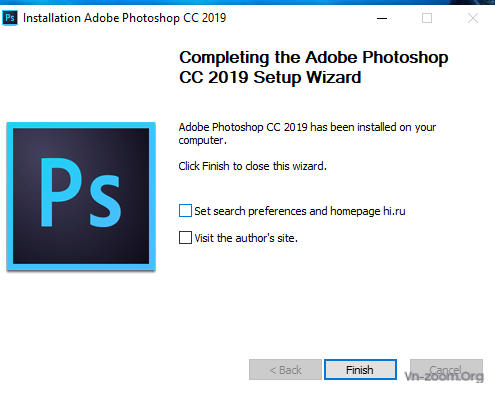Screen dimensions: 495x393
Task: Click the Cancel button
Action: pyautogui.click(x=446, y=370)
